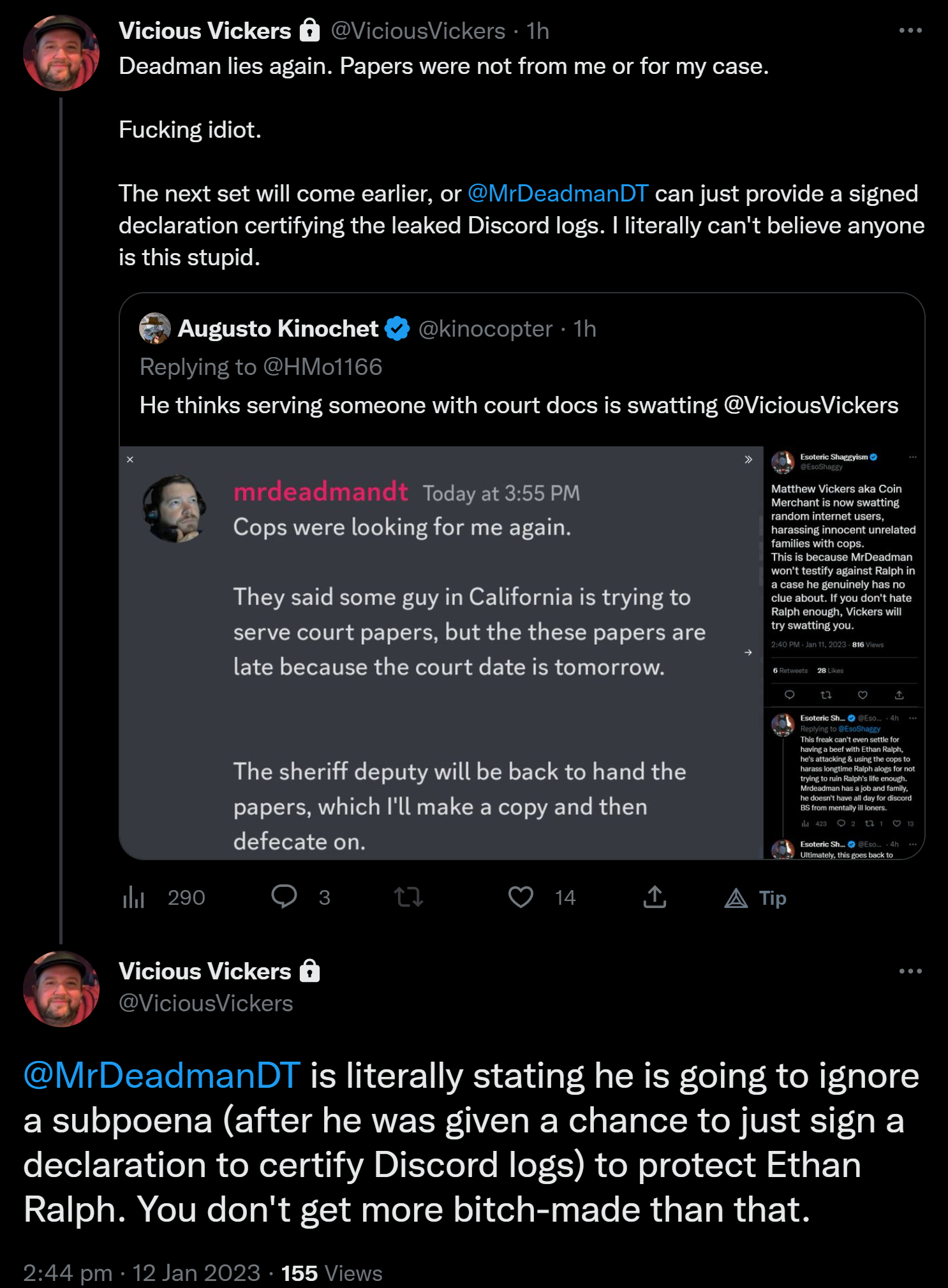Open the reply comment icon showing 3
Viewport: 948px width, 1288px height.
[x=284, y=896]
